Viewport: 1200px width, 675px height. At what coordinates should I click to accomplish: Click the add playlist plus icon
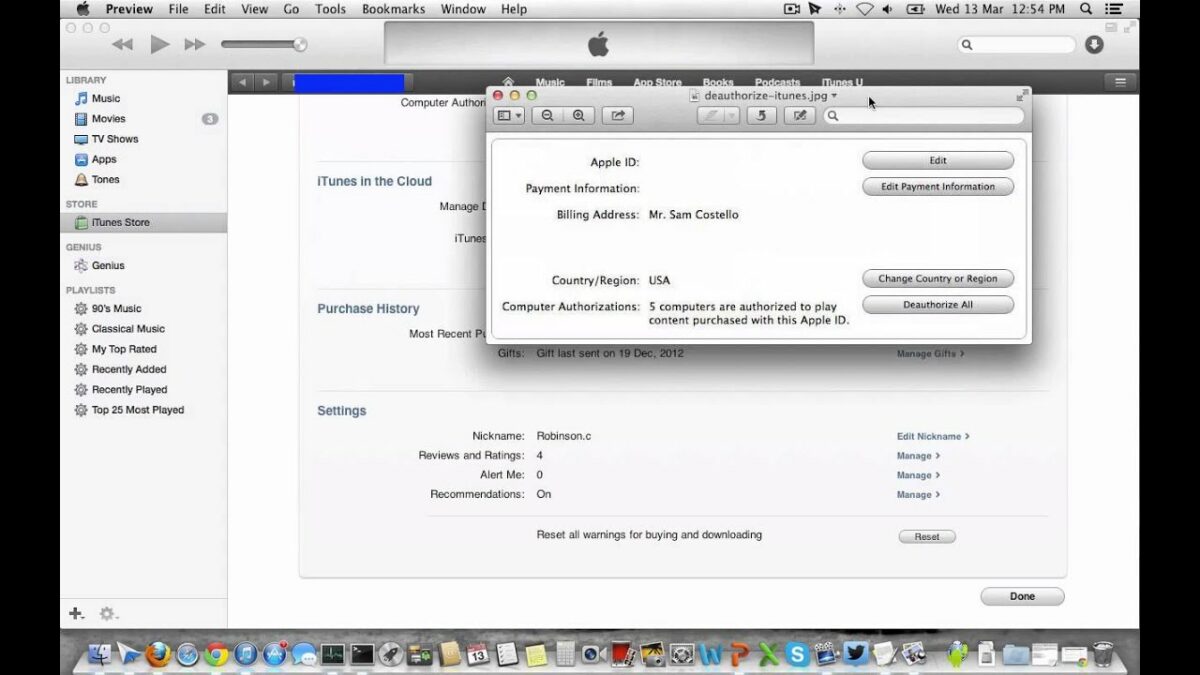[76, 613]
